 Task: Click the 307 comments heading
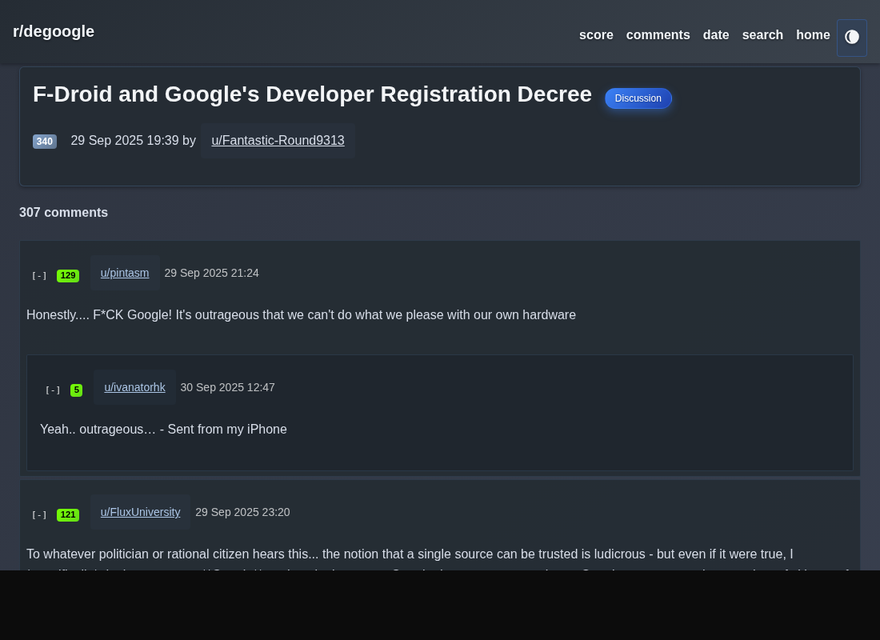click(x=63, y=212)
